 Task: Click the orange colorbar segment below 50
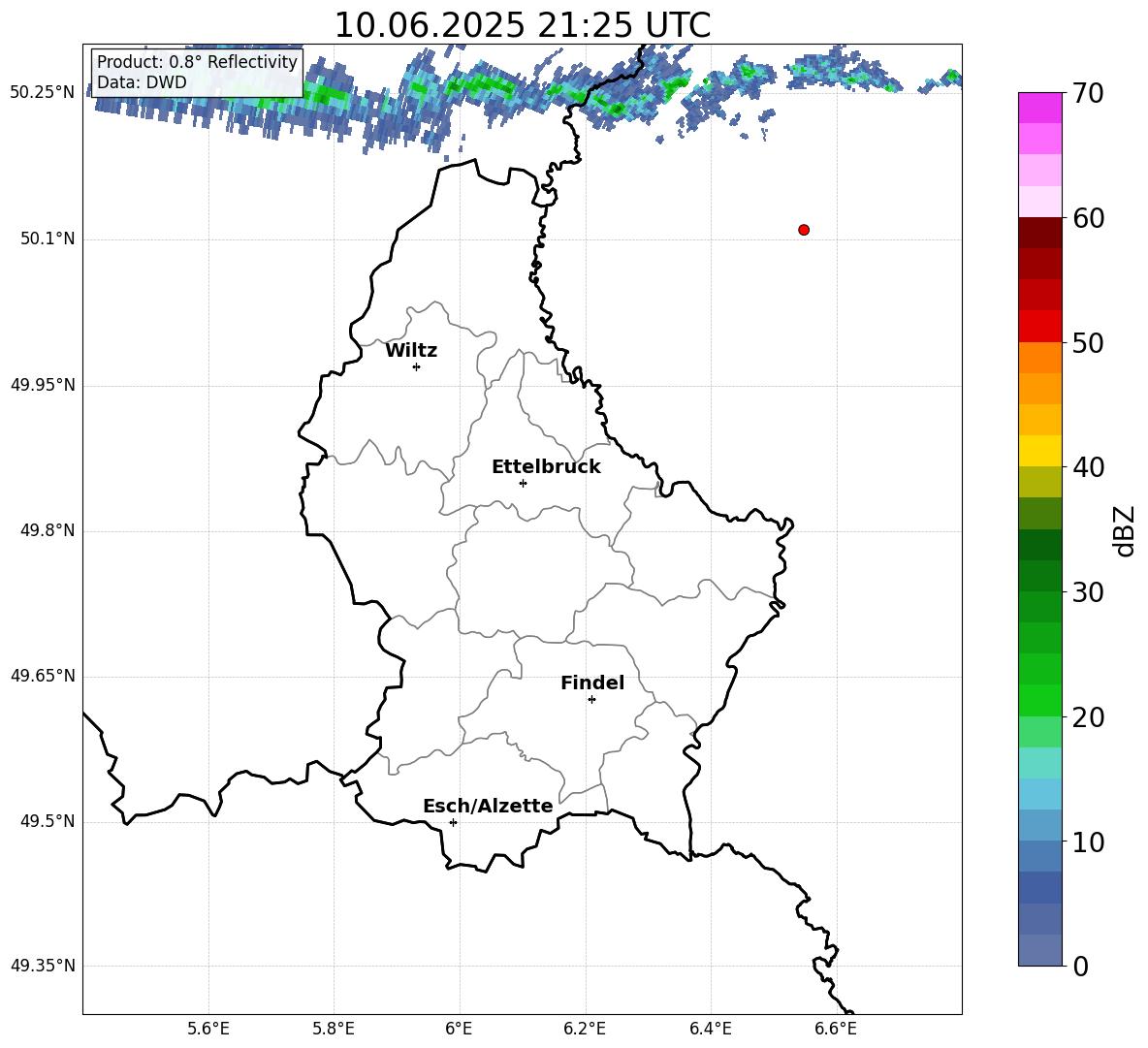[1039, 357]
